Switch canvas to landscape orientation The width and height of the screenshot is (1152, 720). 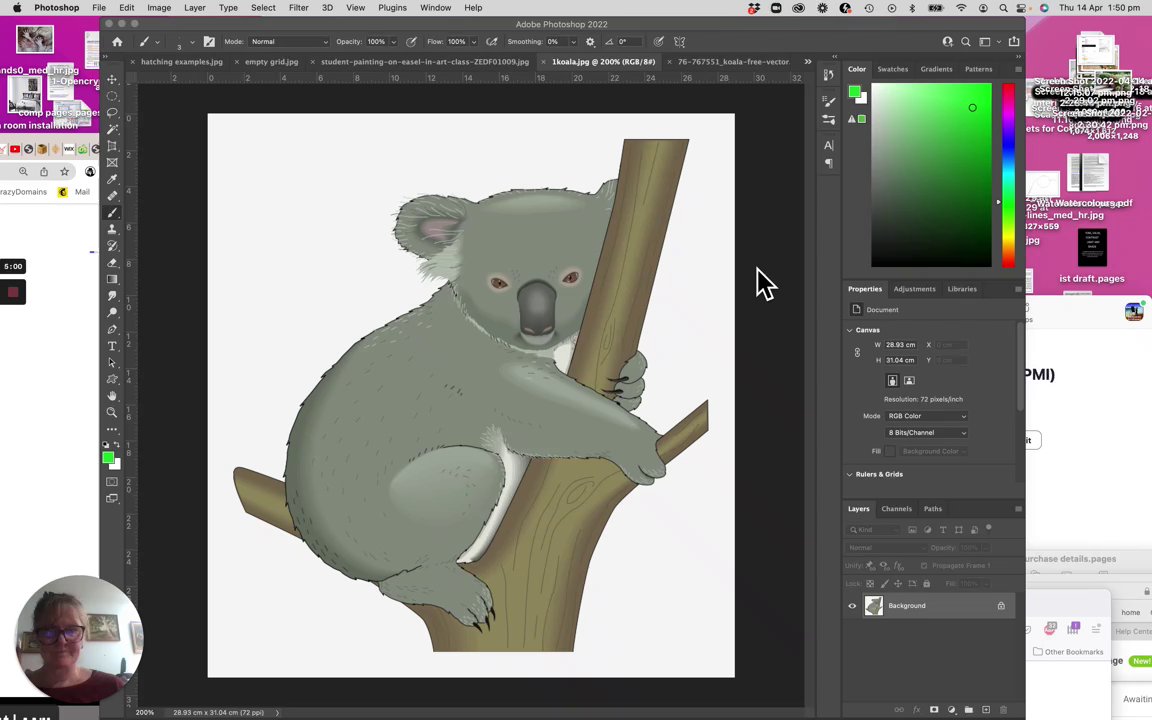click(909, 381)
